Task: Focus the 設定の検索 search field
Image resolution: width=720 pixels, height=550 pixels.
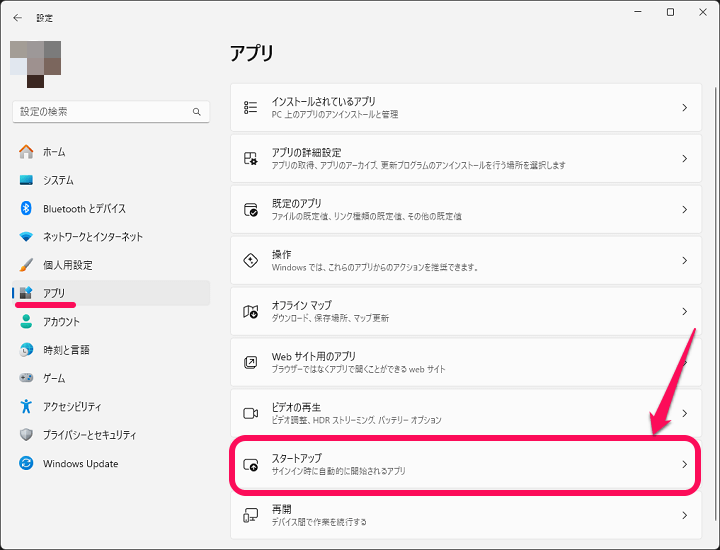Action: click(x=111, y=112)
